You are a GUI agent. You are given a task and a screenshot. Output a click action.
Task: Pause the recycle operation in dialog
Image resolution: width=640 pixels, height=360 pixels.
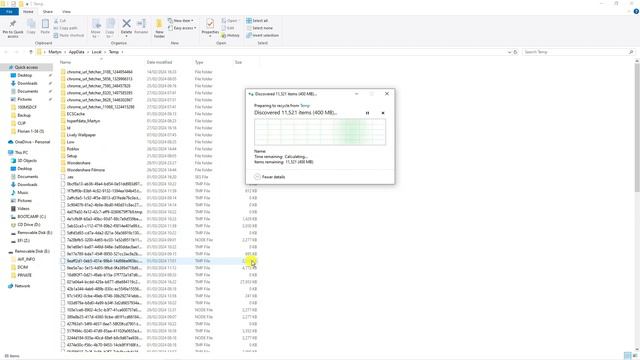click(367, 113)
